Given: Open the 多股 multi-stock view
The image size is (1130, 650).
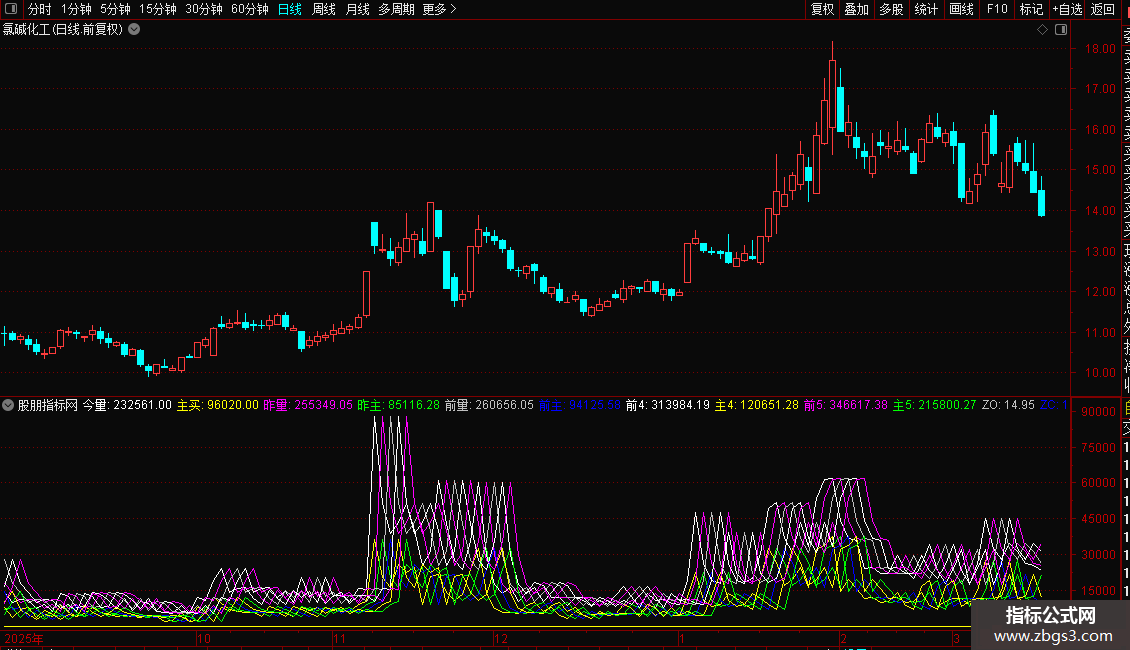Looking at the screenshot, I should pos(891,9).
